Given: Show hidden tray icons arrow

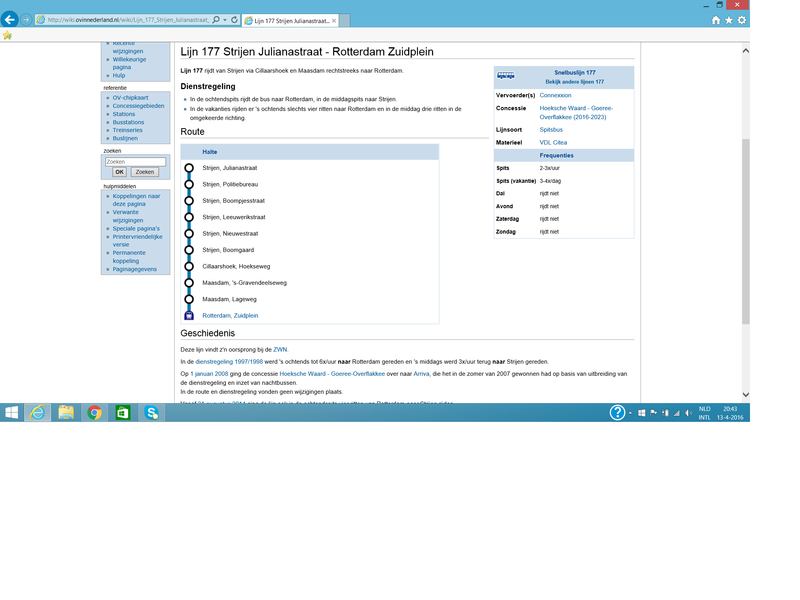Looking at the screenshot, I should [631, 413].
